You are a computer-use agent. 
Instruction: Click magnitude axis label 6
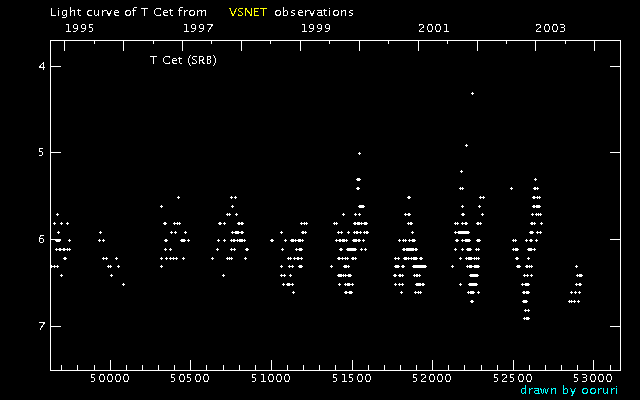tap(42, 239)
